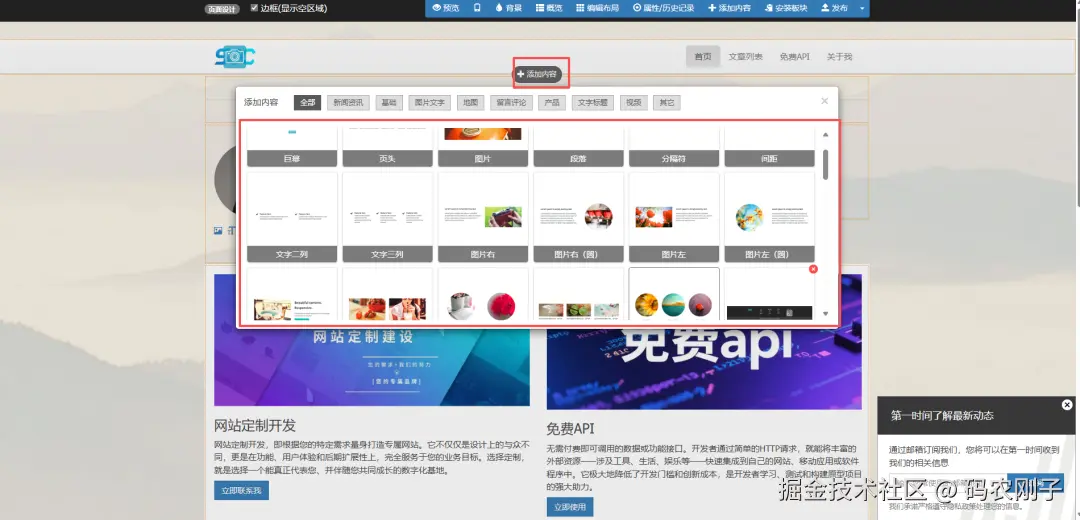Open 安装板块 from the toolbar

[x=786, y=8]
